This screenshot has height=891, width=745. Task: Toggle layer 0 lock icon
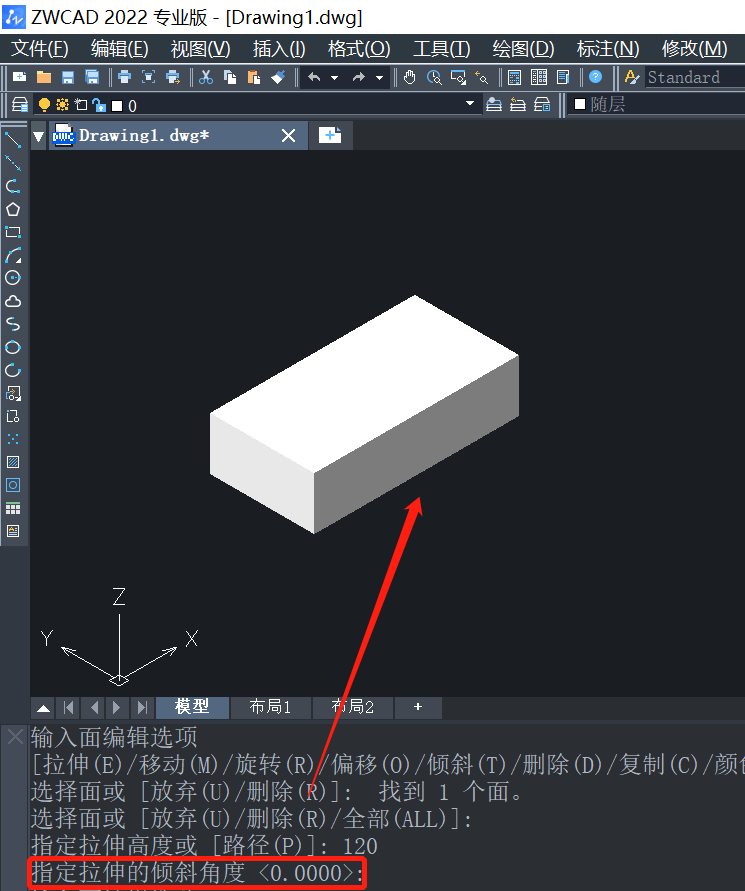(99, 105)
